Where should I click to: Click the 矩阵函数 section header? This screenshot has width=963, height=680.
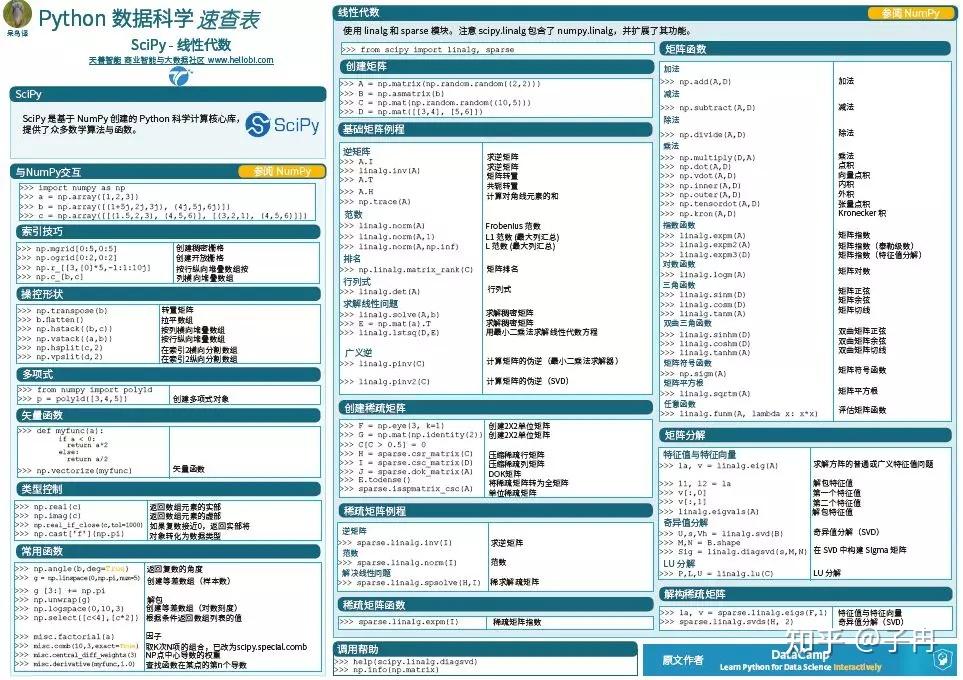point(806,49)
